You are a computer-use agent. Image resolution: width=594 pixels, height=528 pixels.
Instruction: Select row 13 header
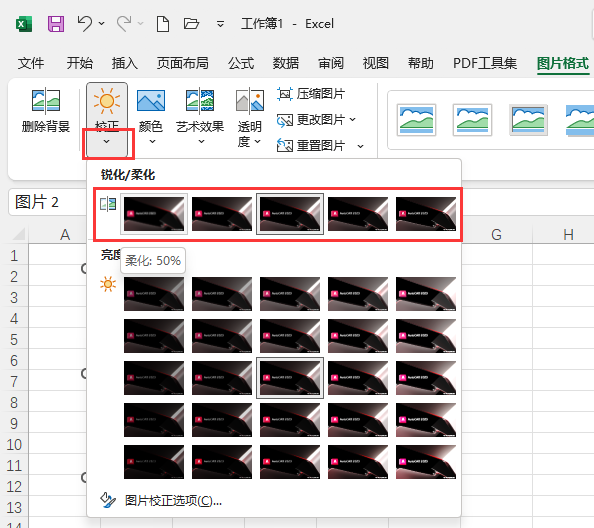click(14, 508)
